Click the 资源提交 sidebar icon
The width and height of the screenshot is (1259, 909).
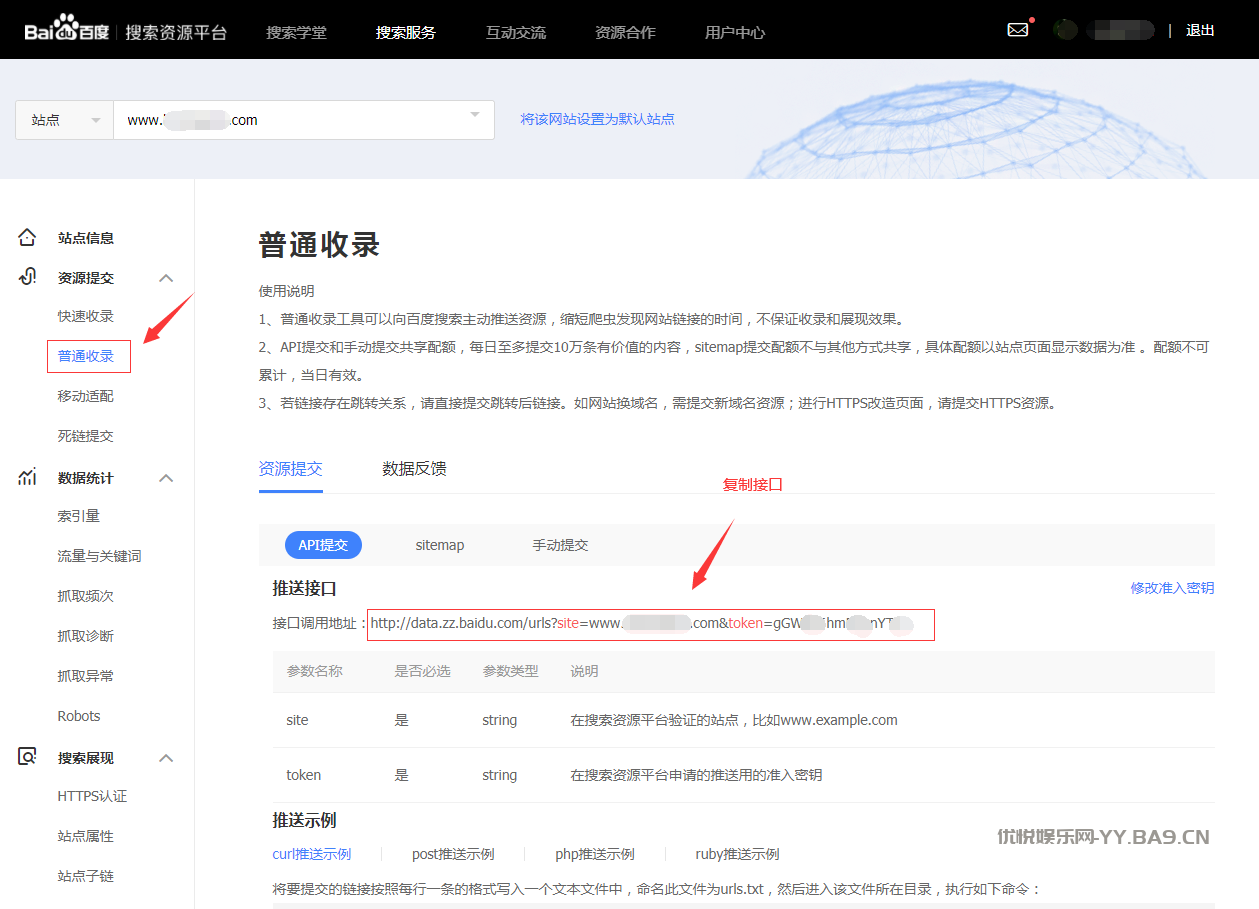28,277
